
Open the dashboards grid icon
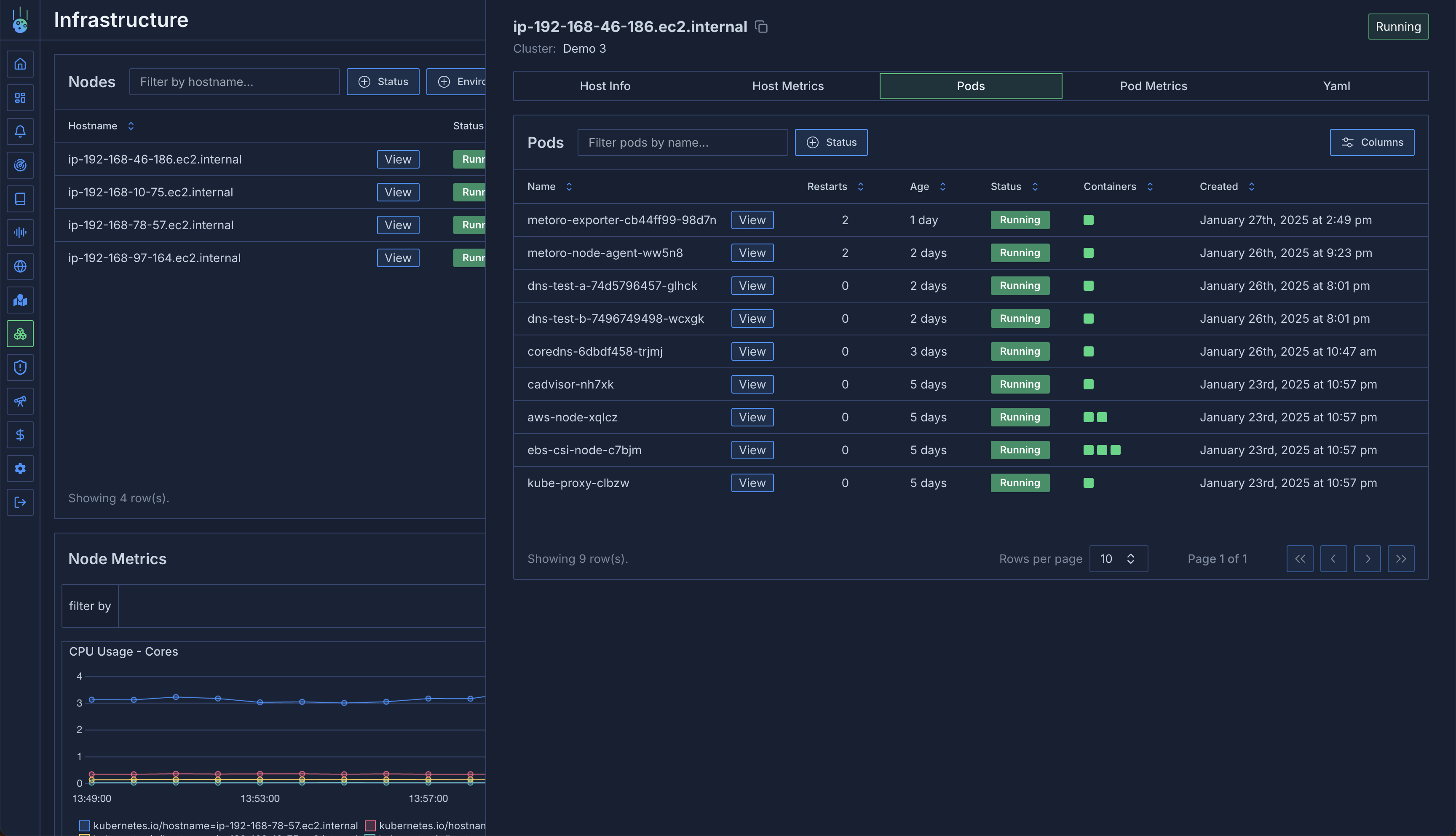pos(20,98)
